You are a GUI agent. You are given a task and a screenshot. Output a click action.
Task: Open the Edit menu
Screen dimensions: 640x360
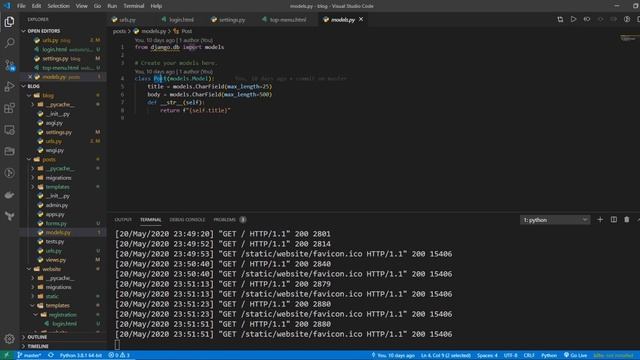pos(36,6)
